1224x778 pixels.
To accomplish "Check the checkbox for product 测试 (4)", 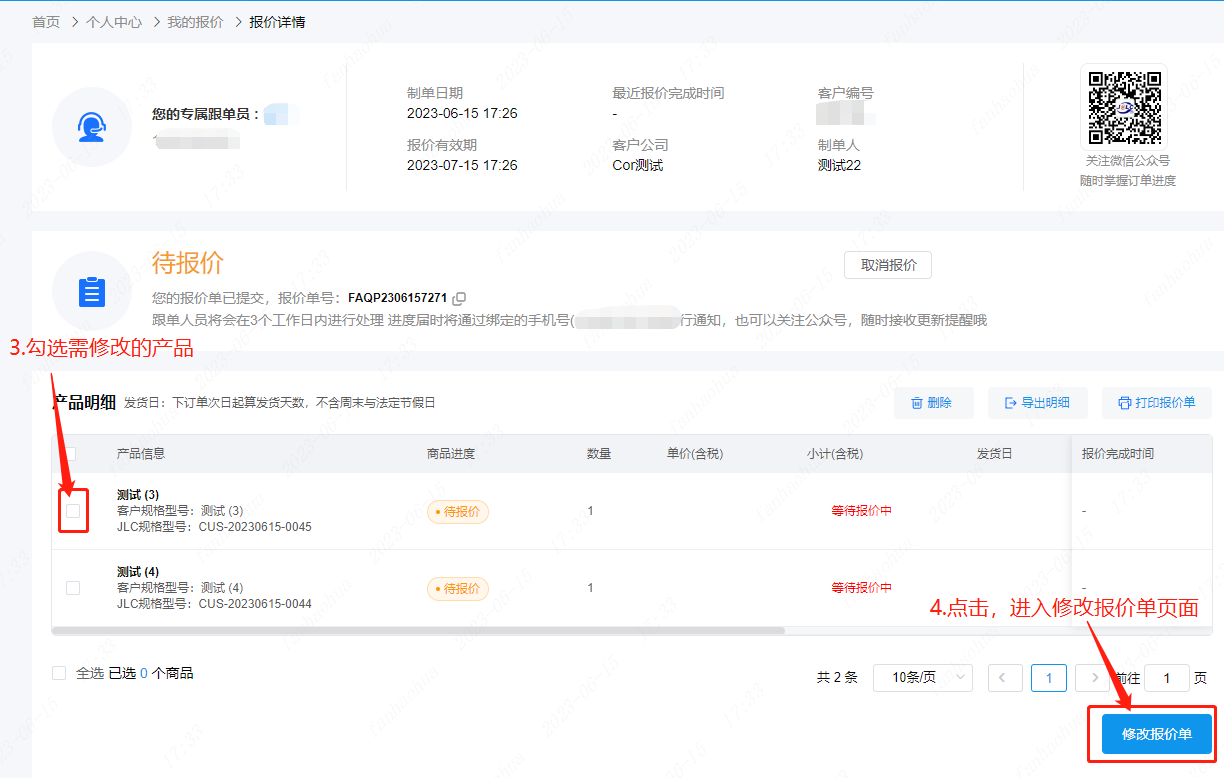I will [x=73, y=588].
